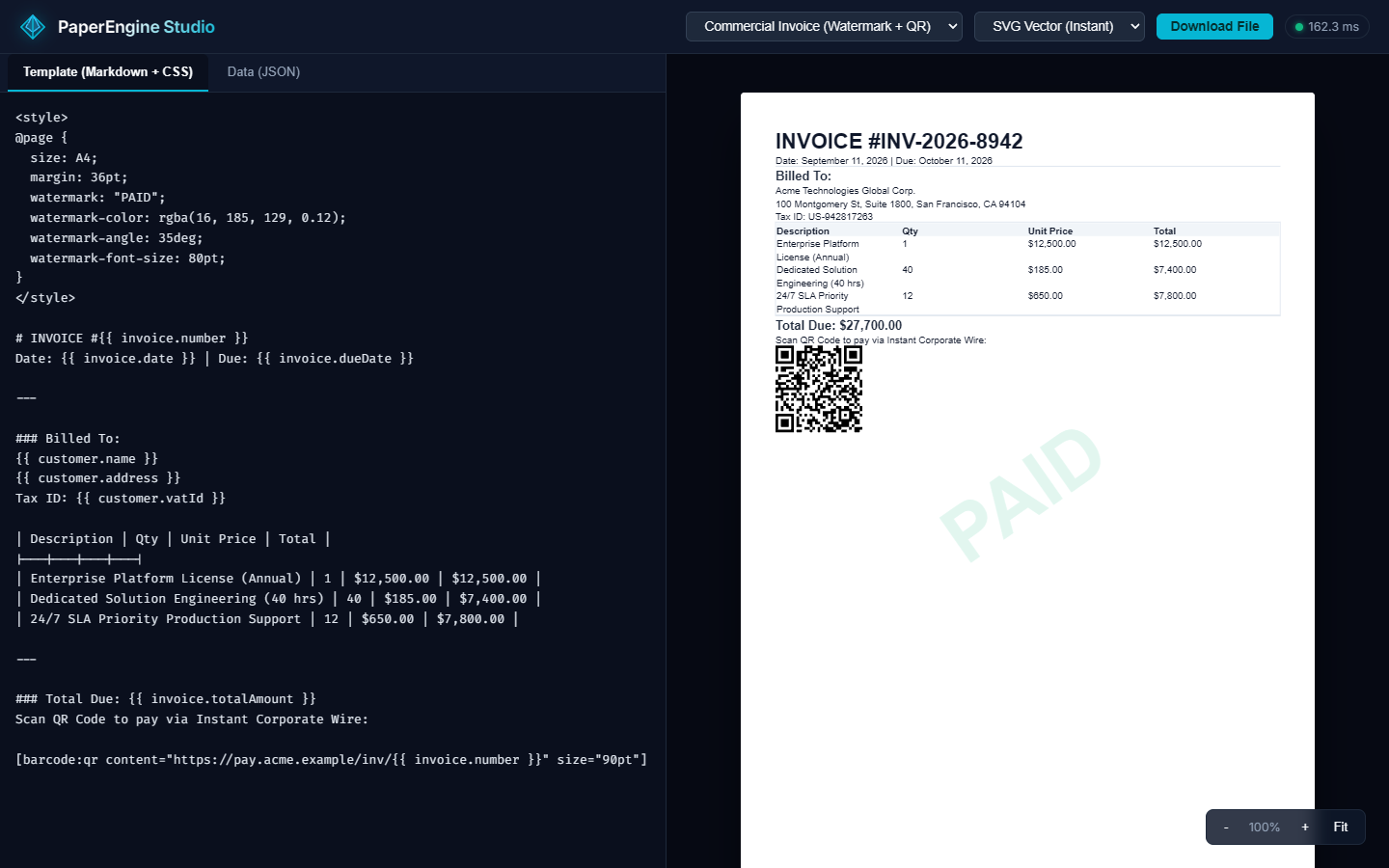Click the $12,500.00 Unit Price cell in preview
Viewport: 1389px width, 868px height.
tap(1051, 244)
